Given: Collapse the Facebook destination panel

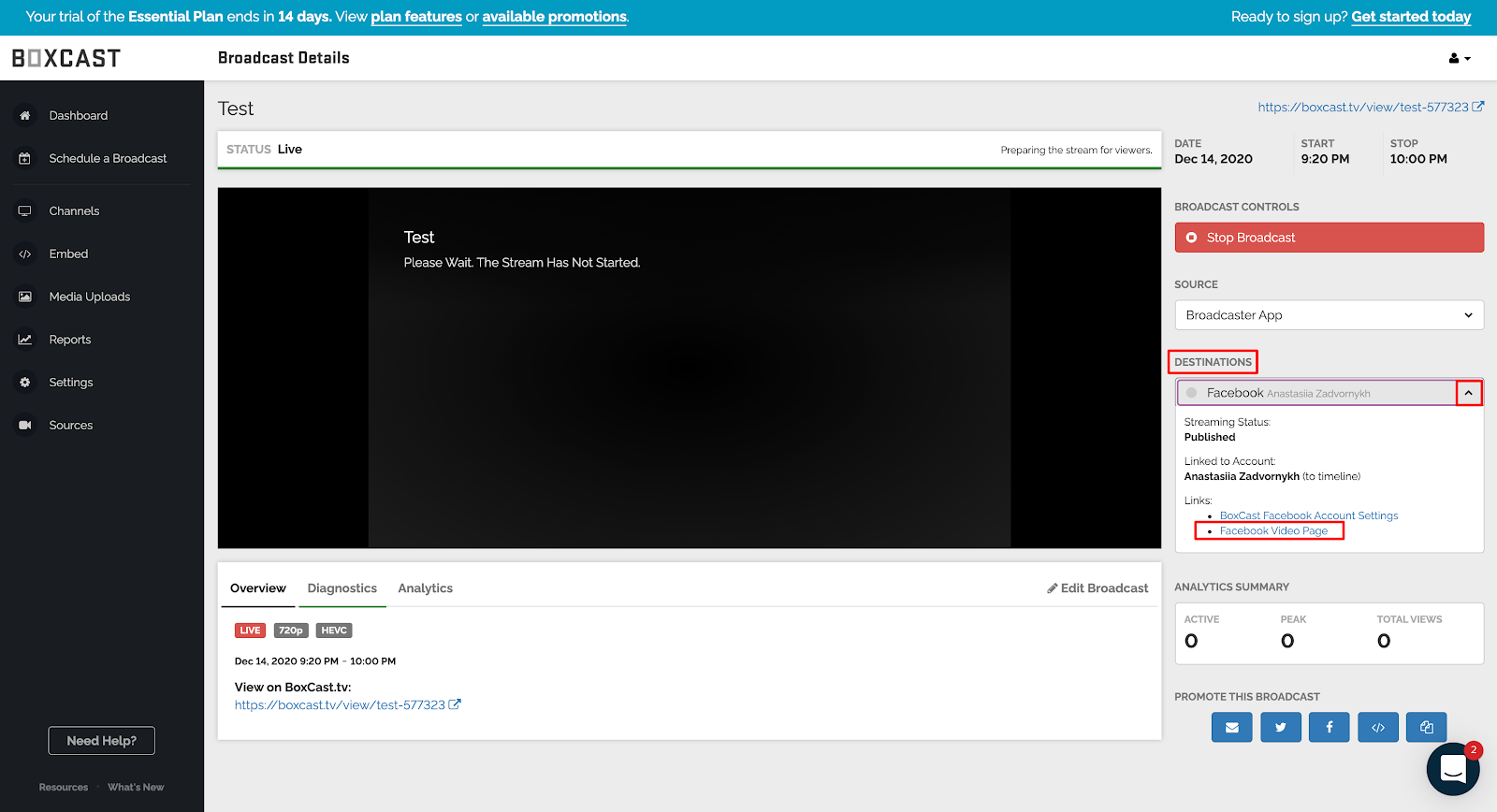Looking at the screenshot, I should [1469, 393].
